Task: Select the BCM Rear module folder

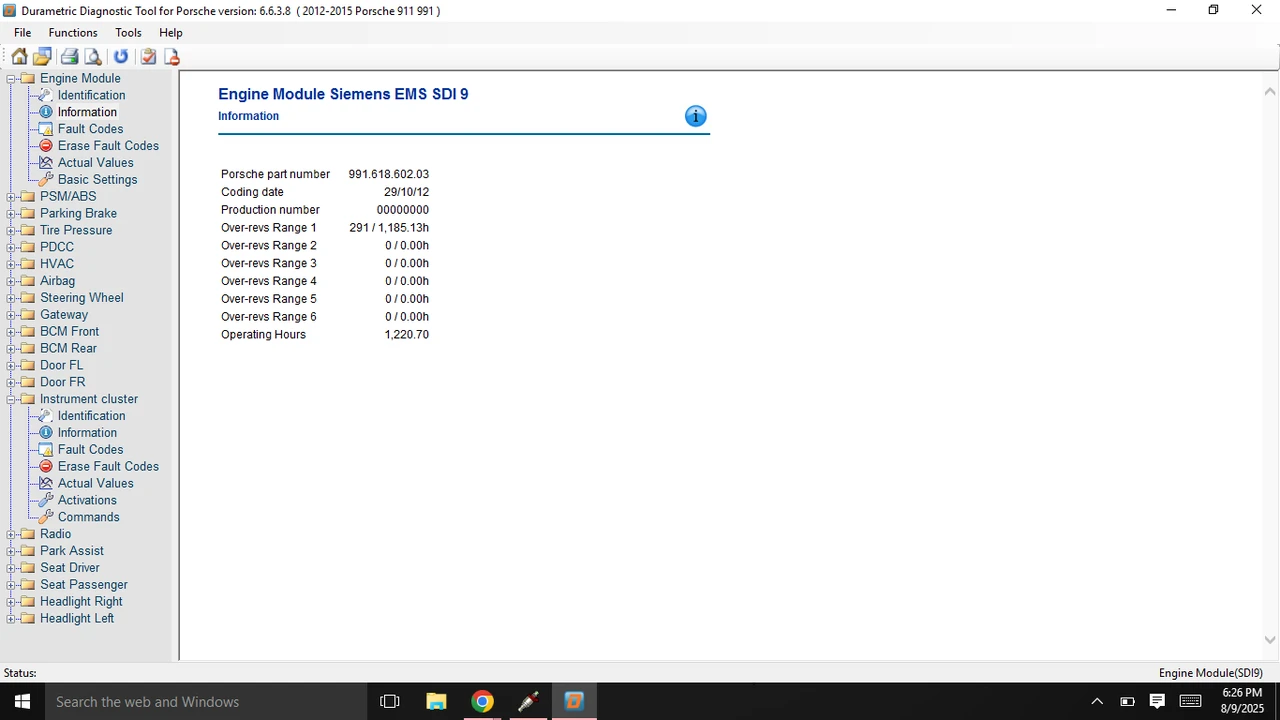Action: (68, 349)
